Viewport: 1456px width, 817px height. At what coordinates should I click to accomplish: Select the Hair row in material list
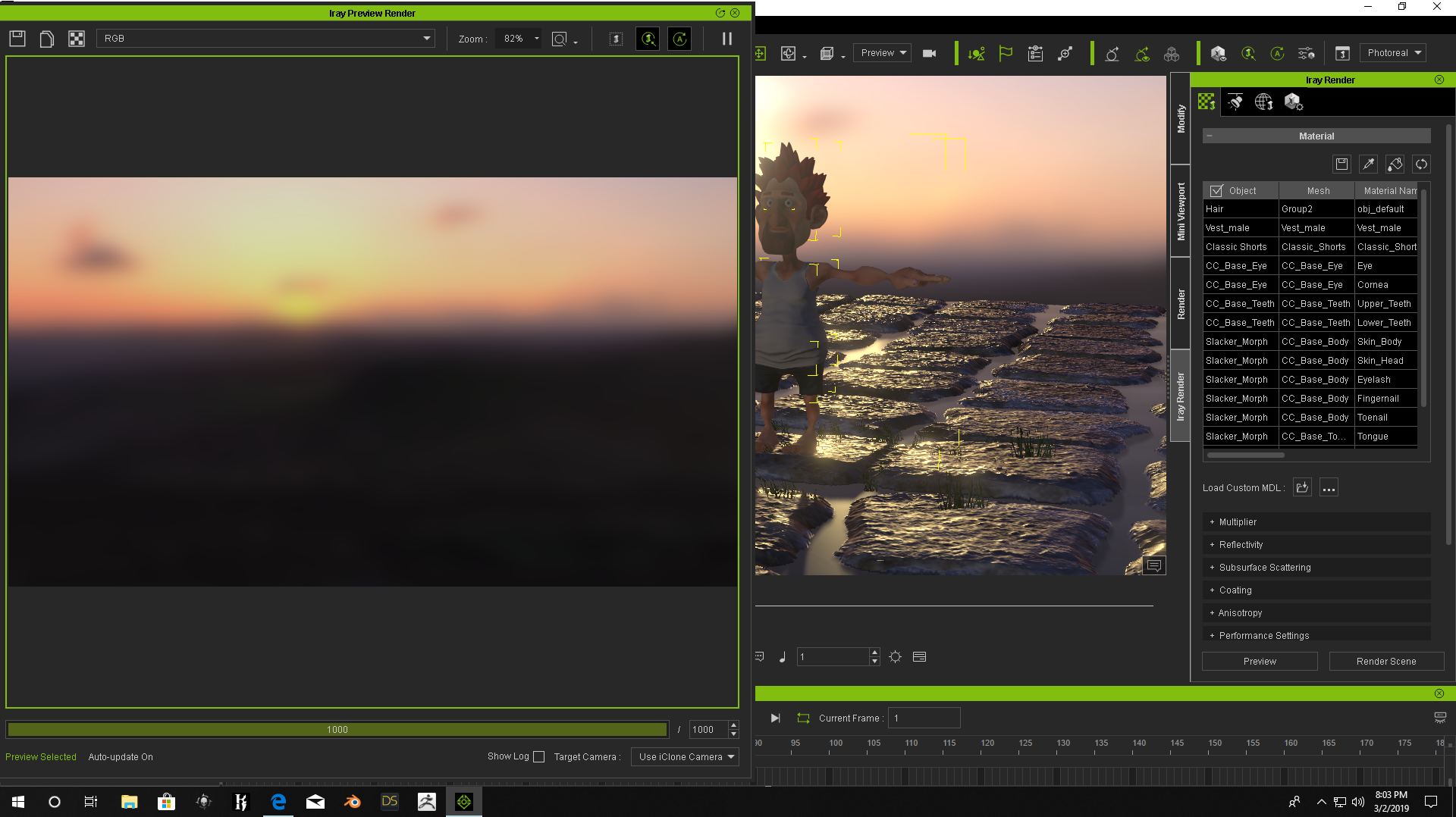(1310, 209)
